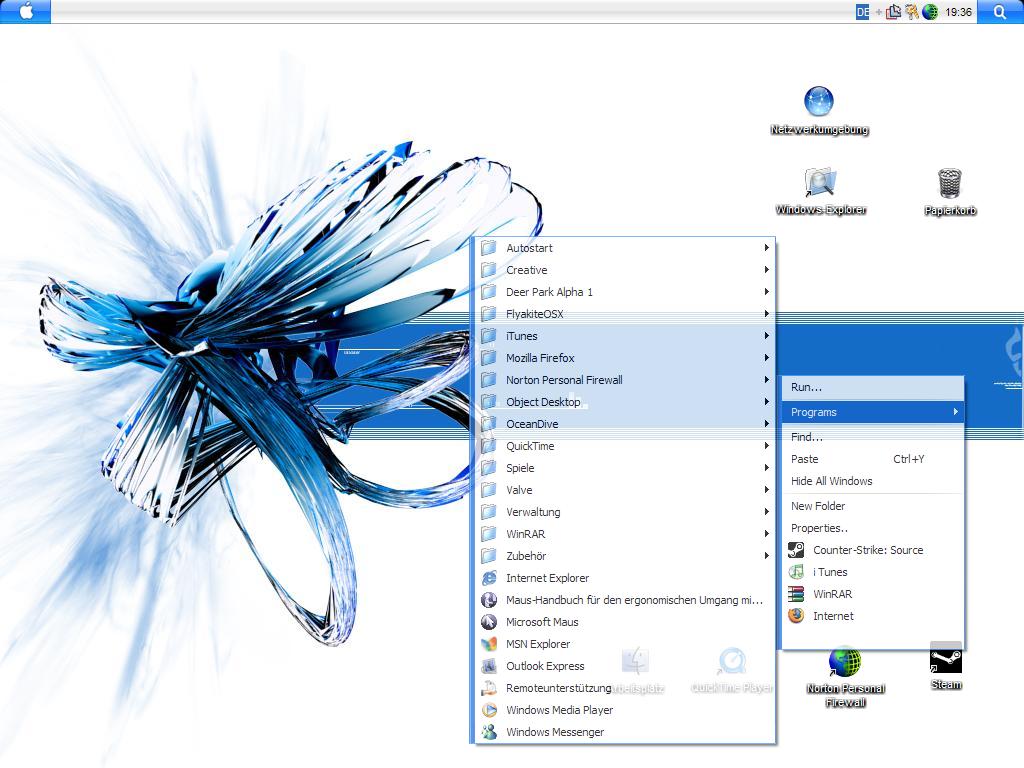
Task: Open WinRAR shortcut in right menu
Action: point(872,594)
